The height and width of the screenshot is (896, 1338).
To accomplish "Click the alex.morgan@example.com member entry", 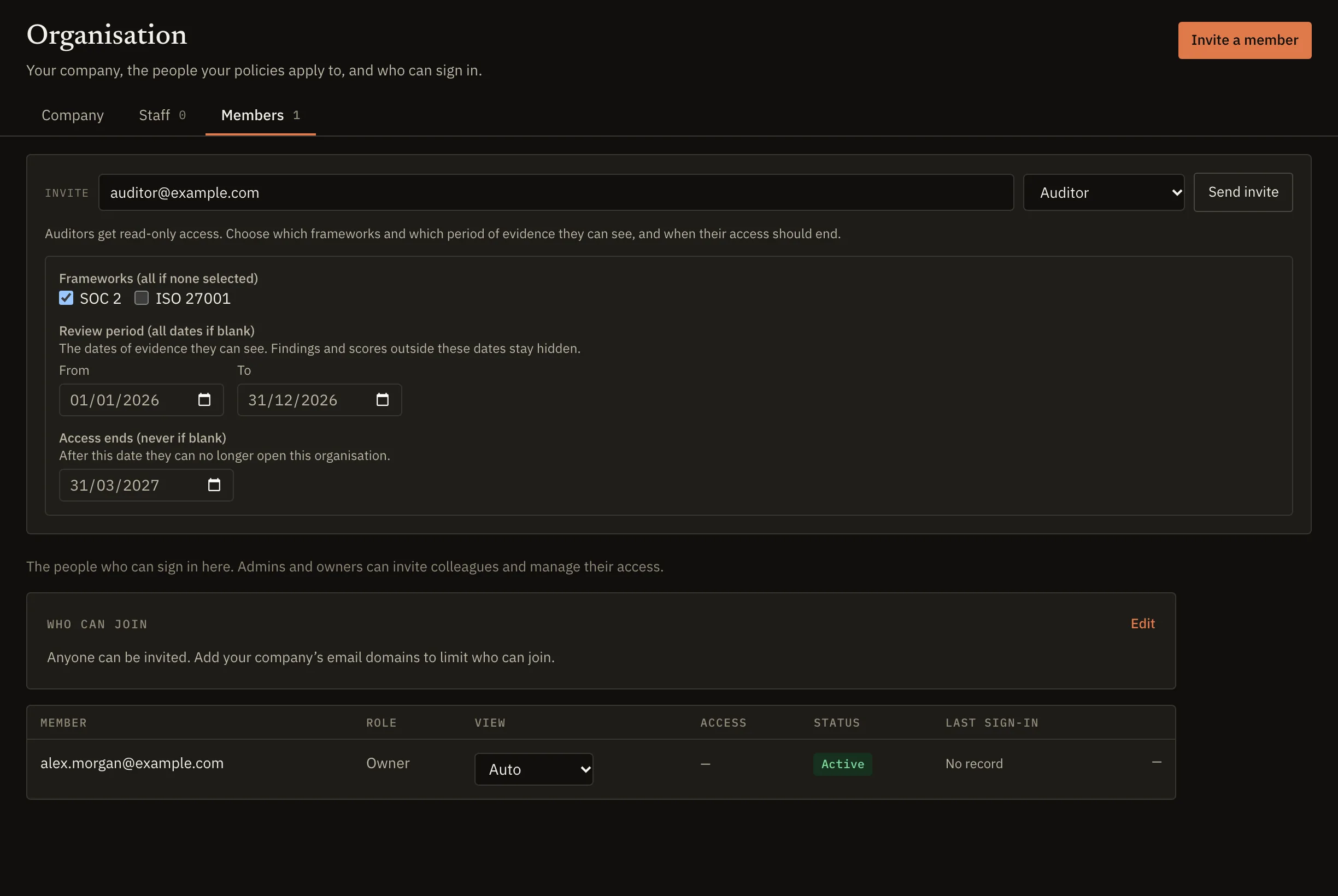I will pos(132,763).
